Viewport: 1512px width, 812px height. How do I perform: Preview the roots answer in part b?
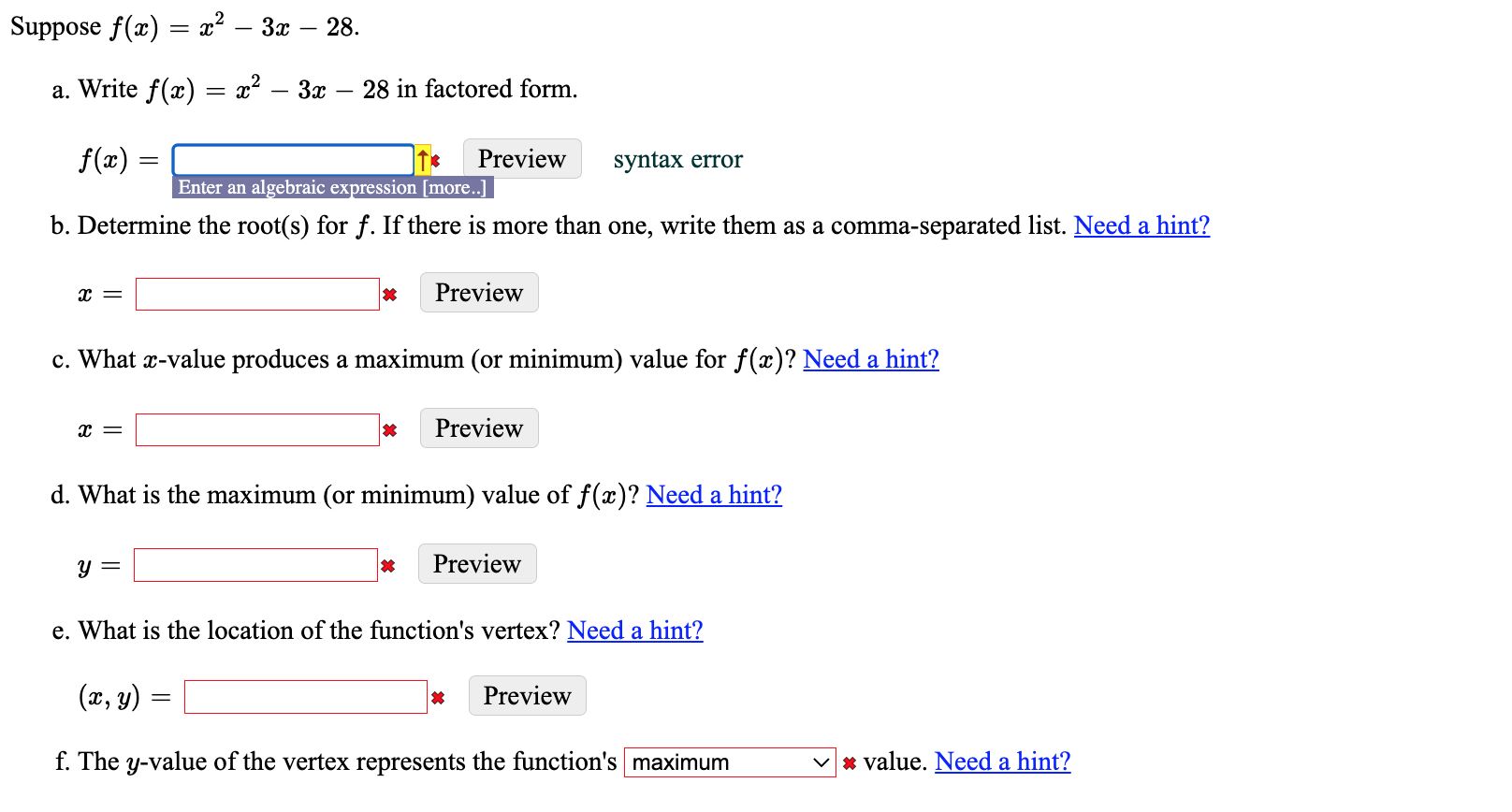(x=479, y=293)
